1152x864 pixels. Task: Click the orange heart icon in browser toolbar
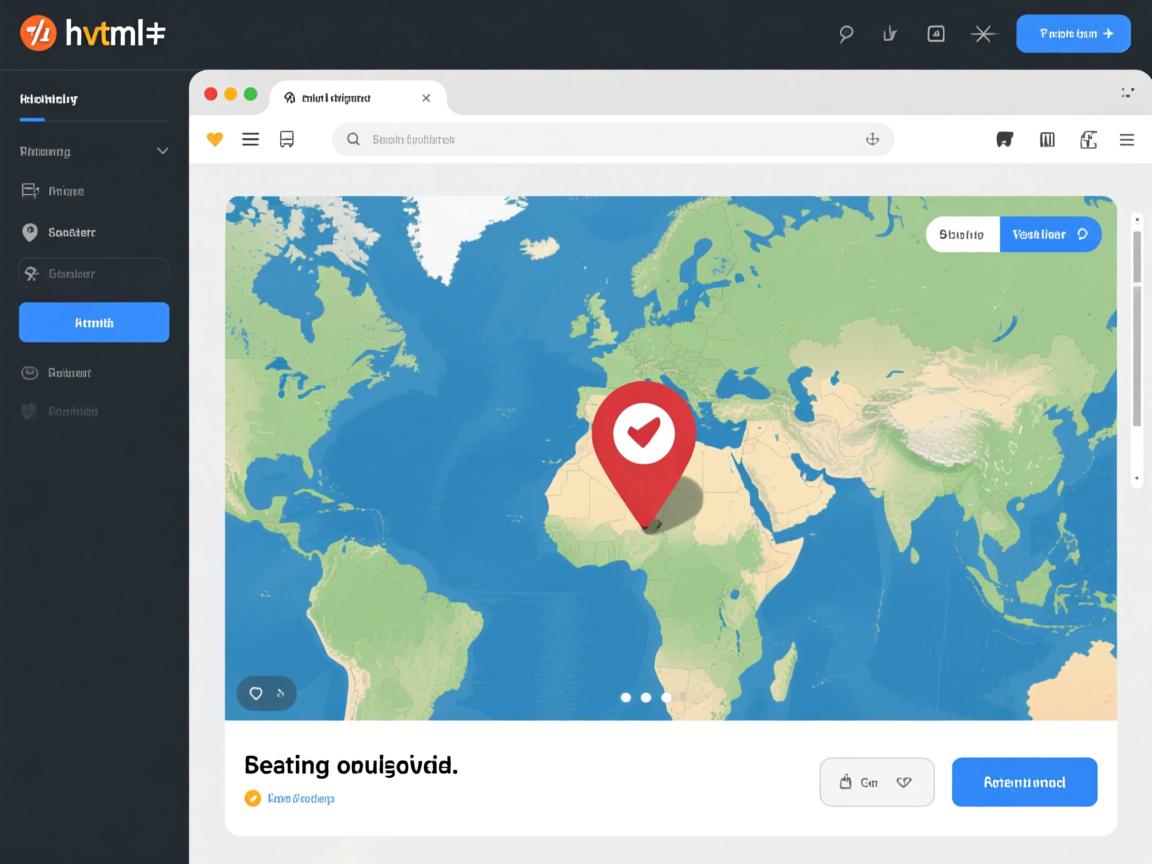pos(215,140)
